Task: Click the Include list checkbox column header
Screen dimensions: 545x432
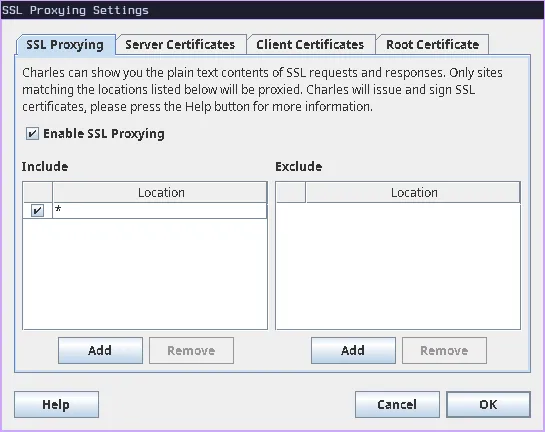Action: click(38, 193)
